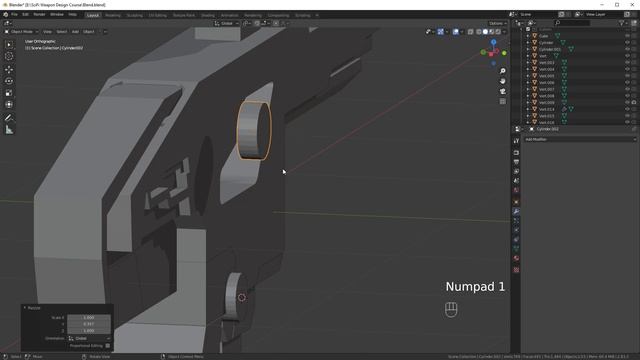The width and height of the screenshot is (640, 360).
Task: Select the Select Box tool
Action: (x=9, y=44)
